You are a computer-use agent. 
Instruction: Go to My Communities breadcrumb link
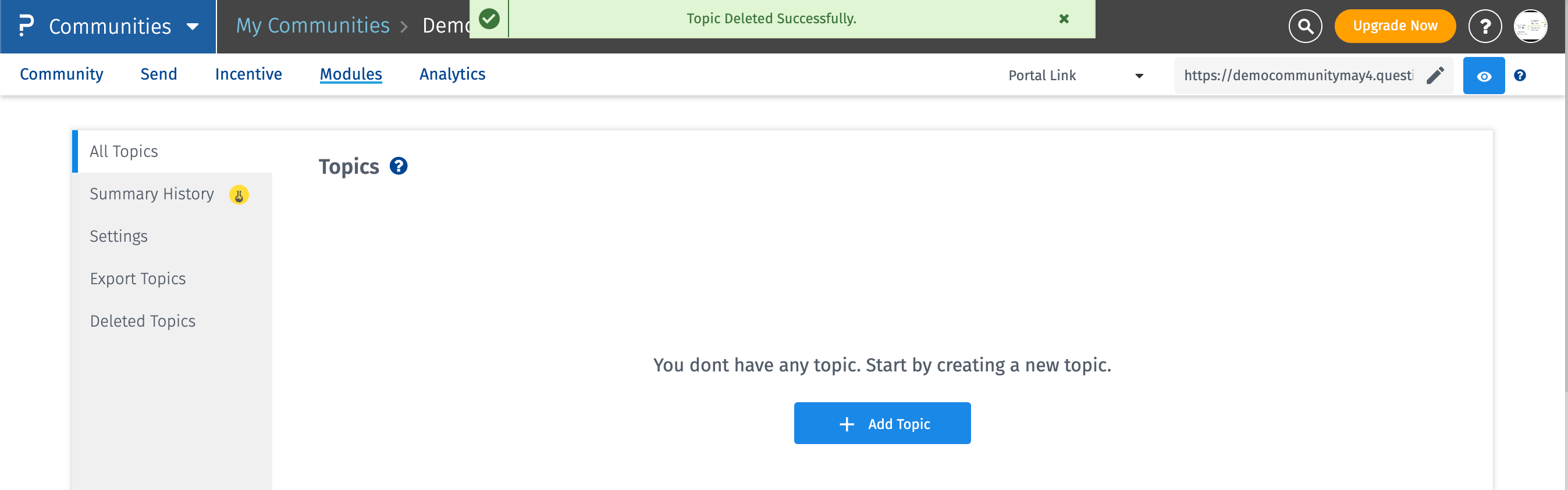(312, 26)
